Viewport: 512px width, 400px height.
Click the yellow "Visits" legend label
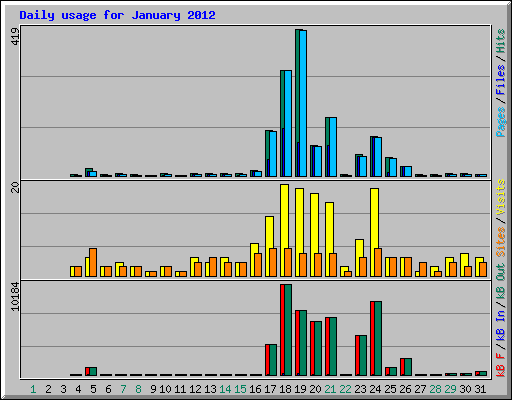501,198
